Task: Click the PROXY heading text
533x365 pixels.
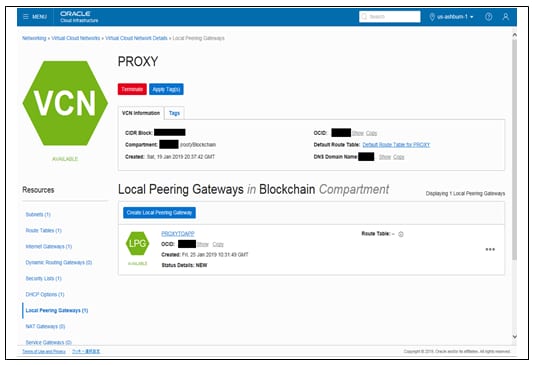Action: [x=138, y=62]
